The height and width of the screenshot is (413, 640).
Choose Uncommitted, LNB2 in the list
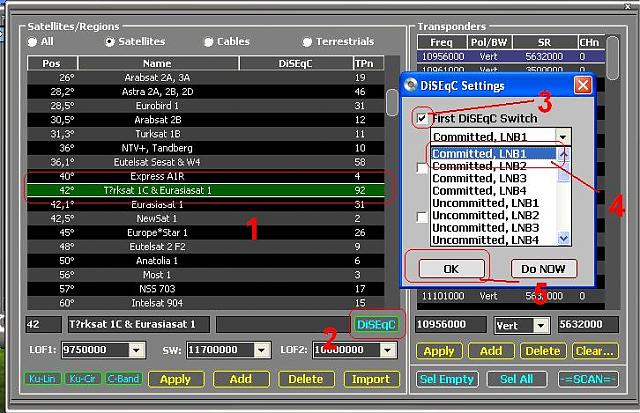(493, 215)
